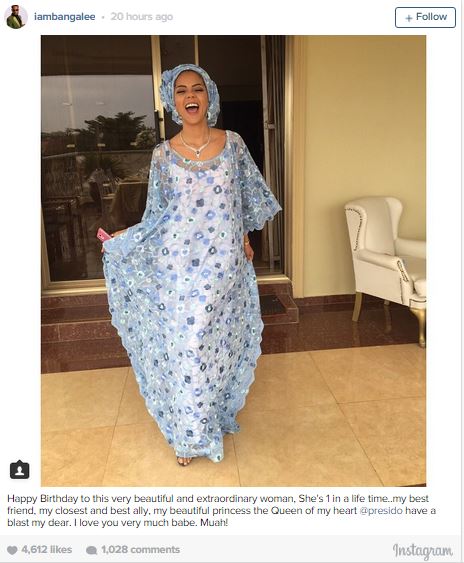
Task: Open the iambangalee username link
Action: (x=65, y=17)
